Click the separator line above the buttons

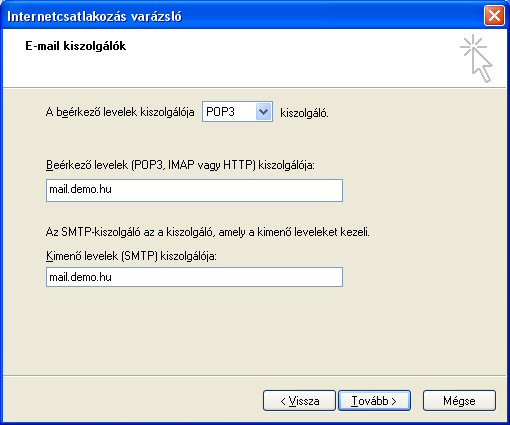(x=255, y=376)
